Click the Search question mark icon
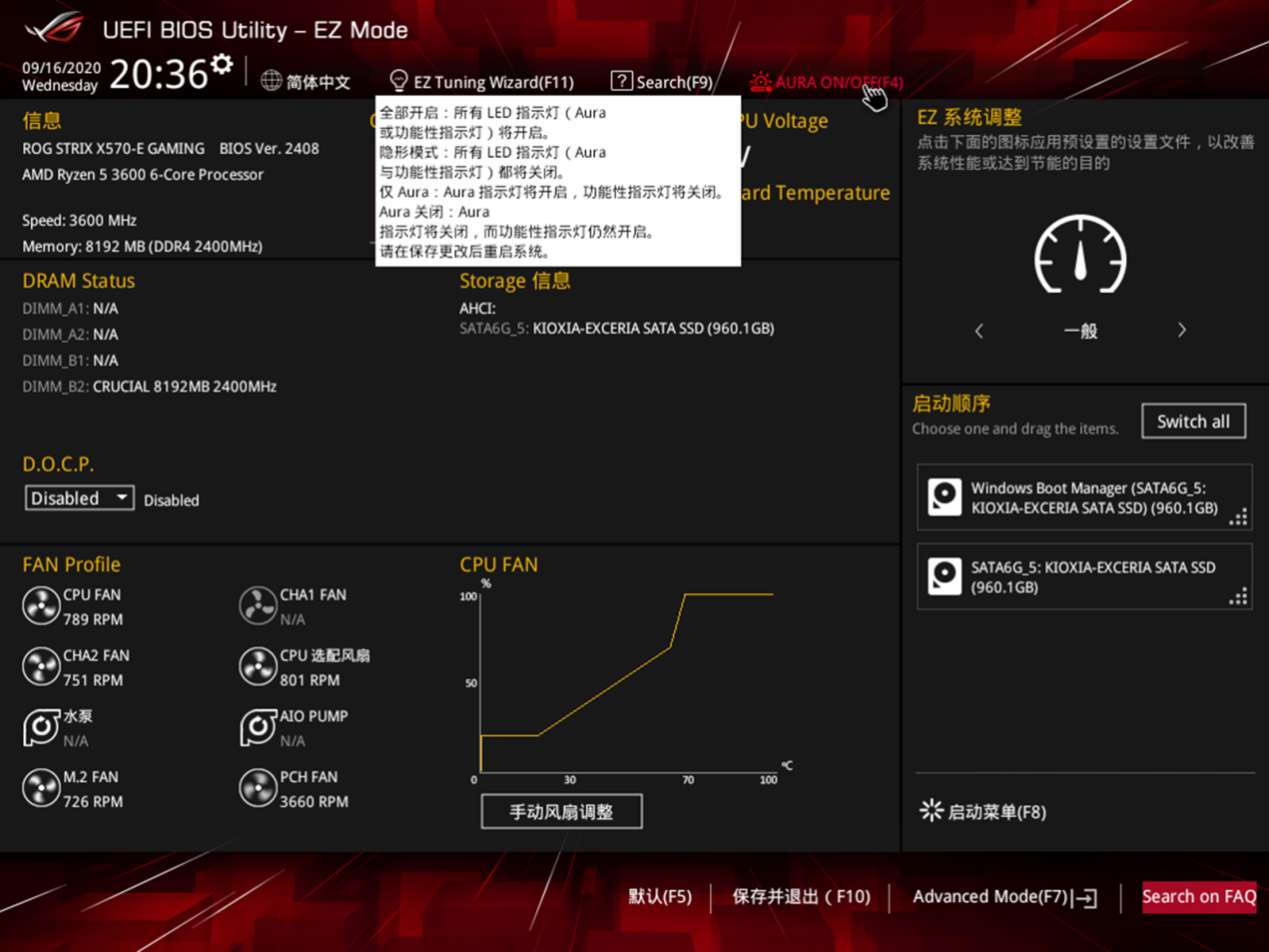The height and width of the screenshot is (952, 1269). pos(621,81)
